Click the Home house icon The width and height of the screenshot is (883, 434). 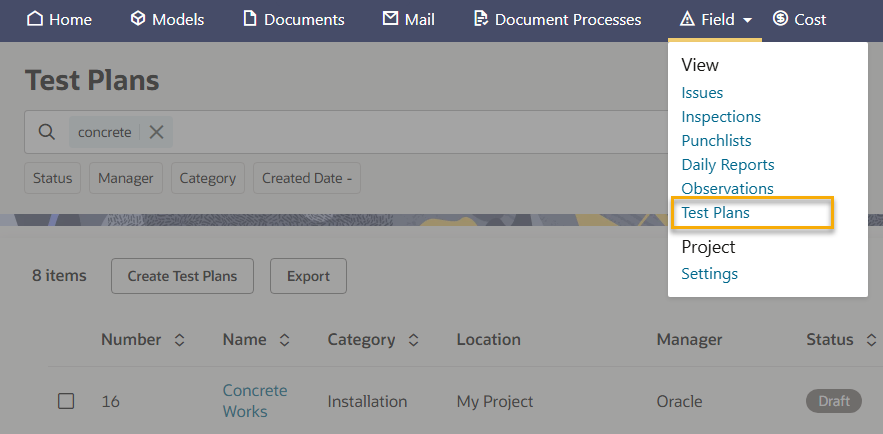(35, 19)
